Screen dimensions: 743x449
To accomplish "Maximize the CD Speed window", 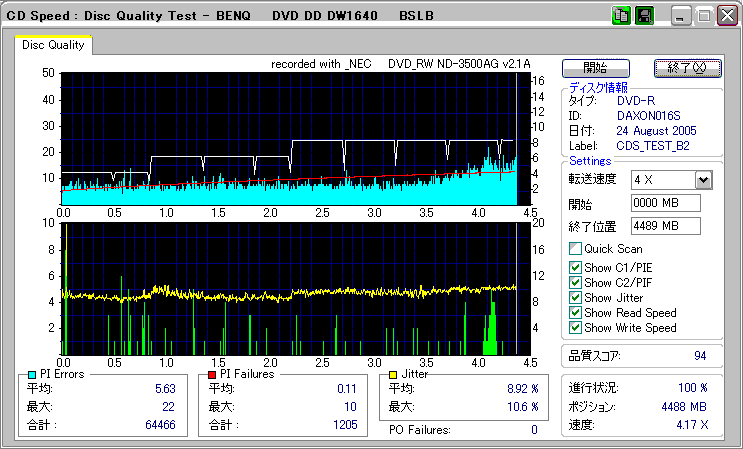I will pyautogui.click(x=704, y=16).
